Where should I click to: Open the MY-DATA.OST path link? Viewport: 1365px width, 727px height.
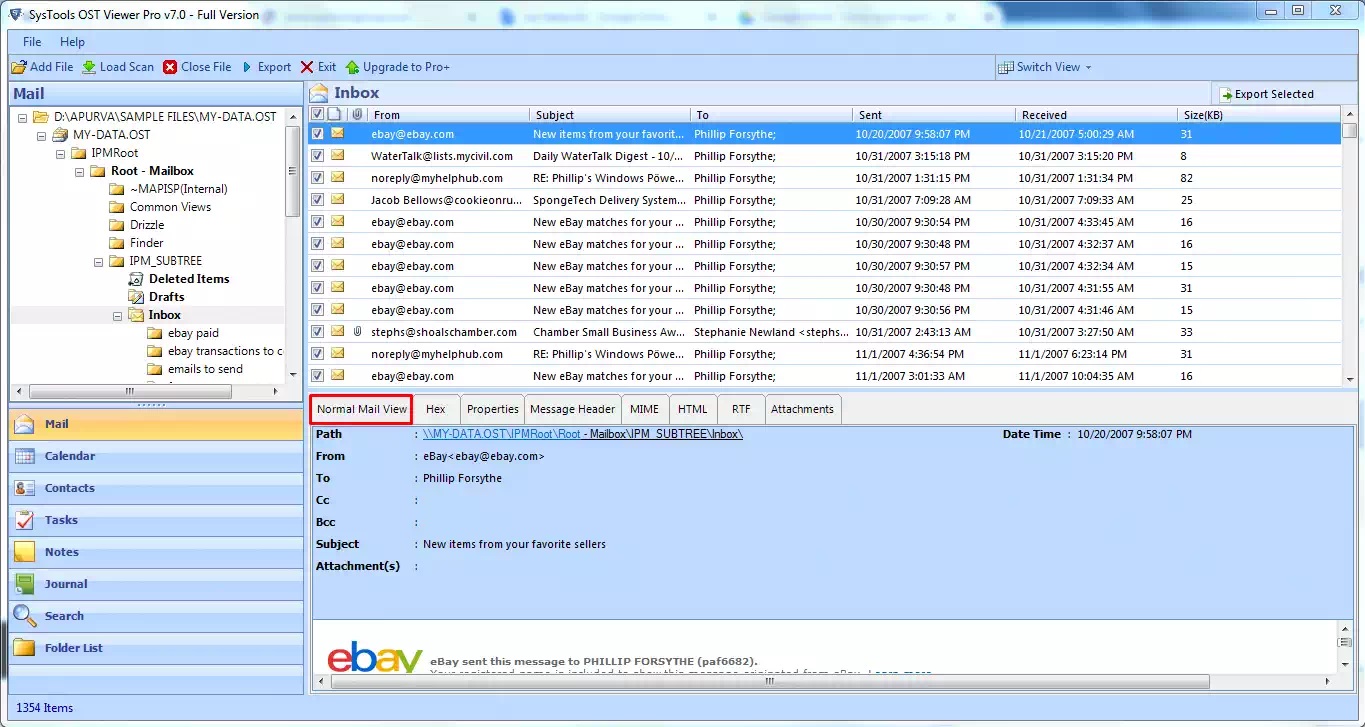pos(583,434)
